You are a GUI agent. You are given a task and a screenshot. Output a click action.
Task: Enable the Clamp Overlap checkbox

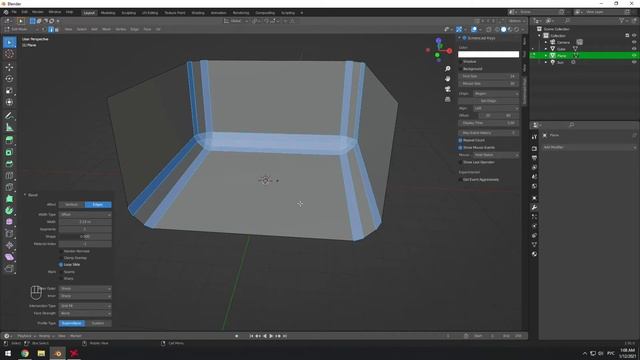pos(61,258)
